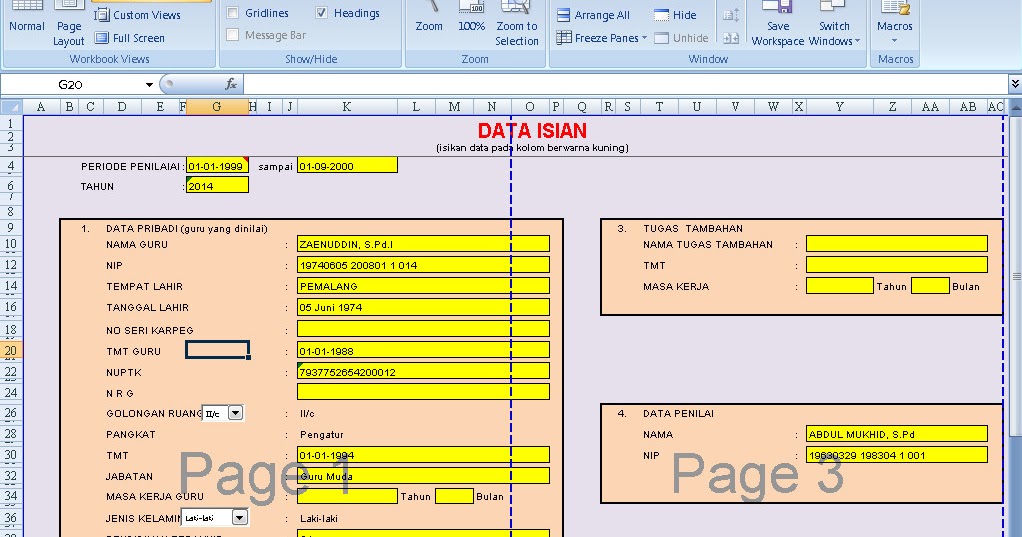Click Synchronous Scrolling icon in Window group

coord(731,15)
